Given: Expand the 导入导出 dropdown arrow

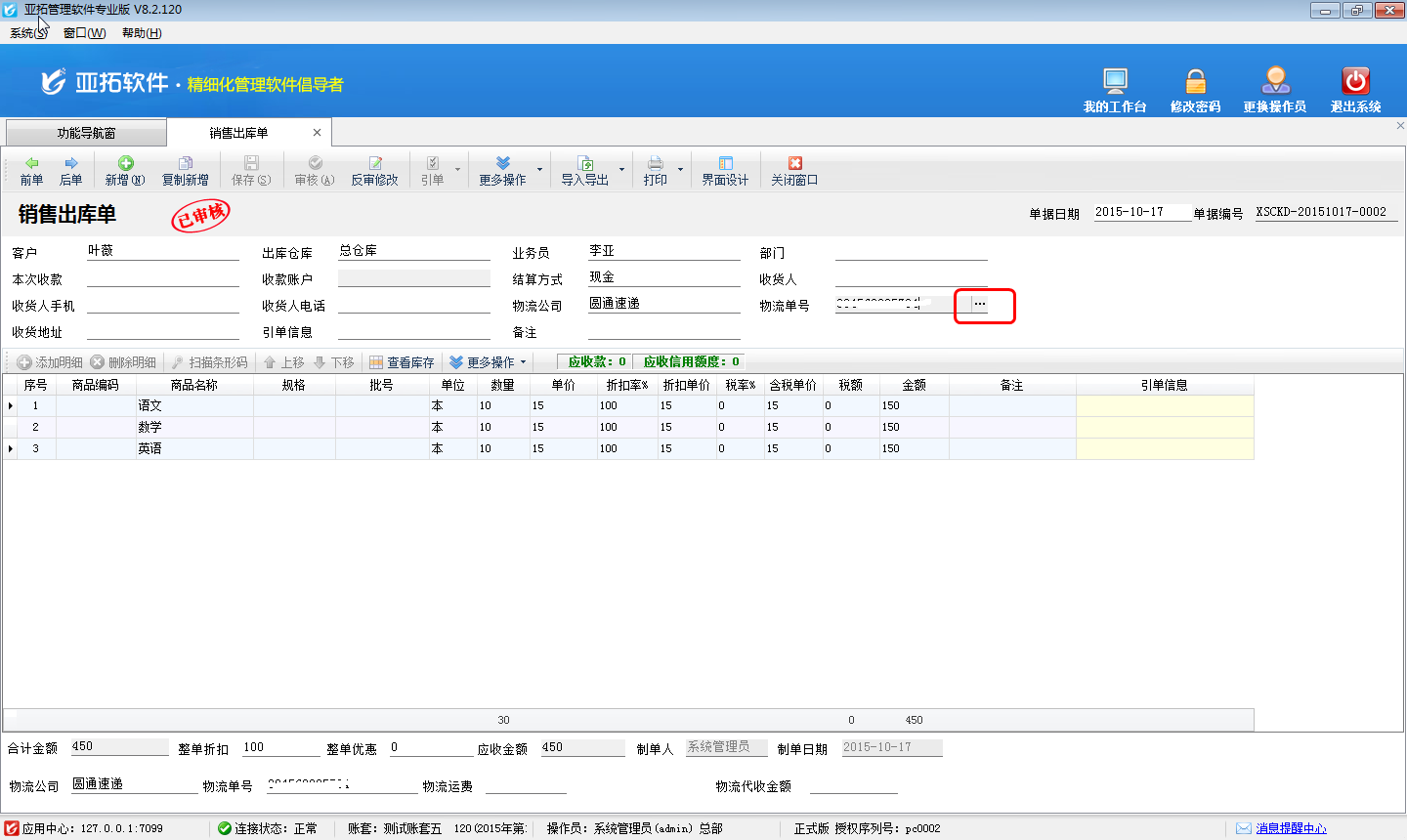Looking at the screenshot, I should coord(621,170).
